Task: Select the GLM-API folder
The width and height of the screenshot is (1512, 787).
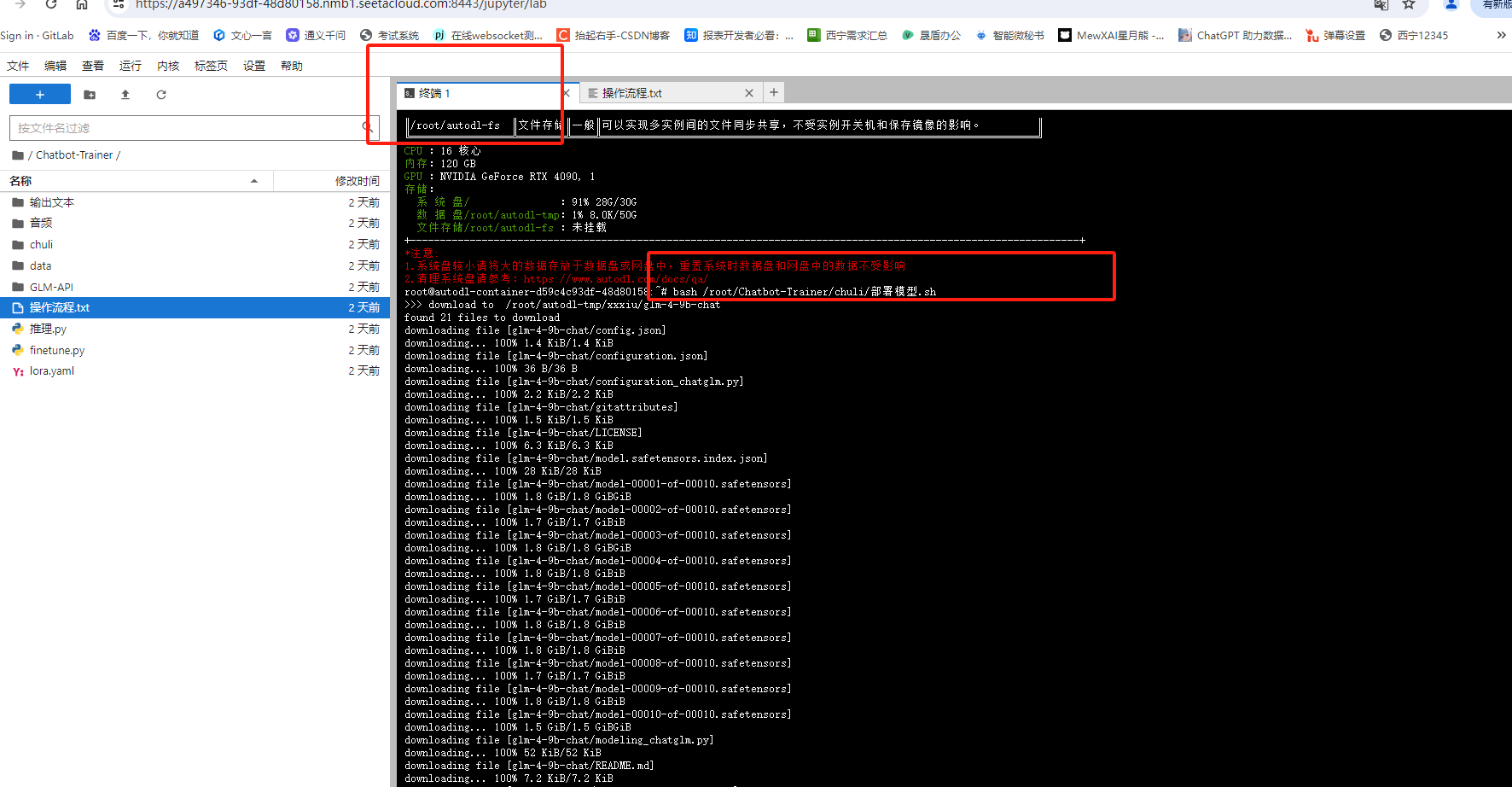Action: point(195,287)
